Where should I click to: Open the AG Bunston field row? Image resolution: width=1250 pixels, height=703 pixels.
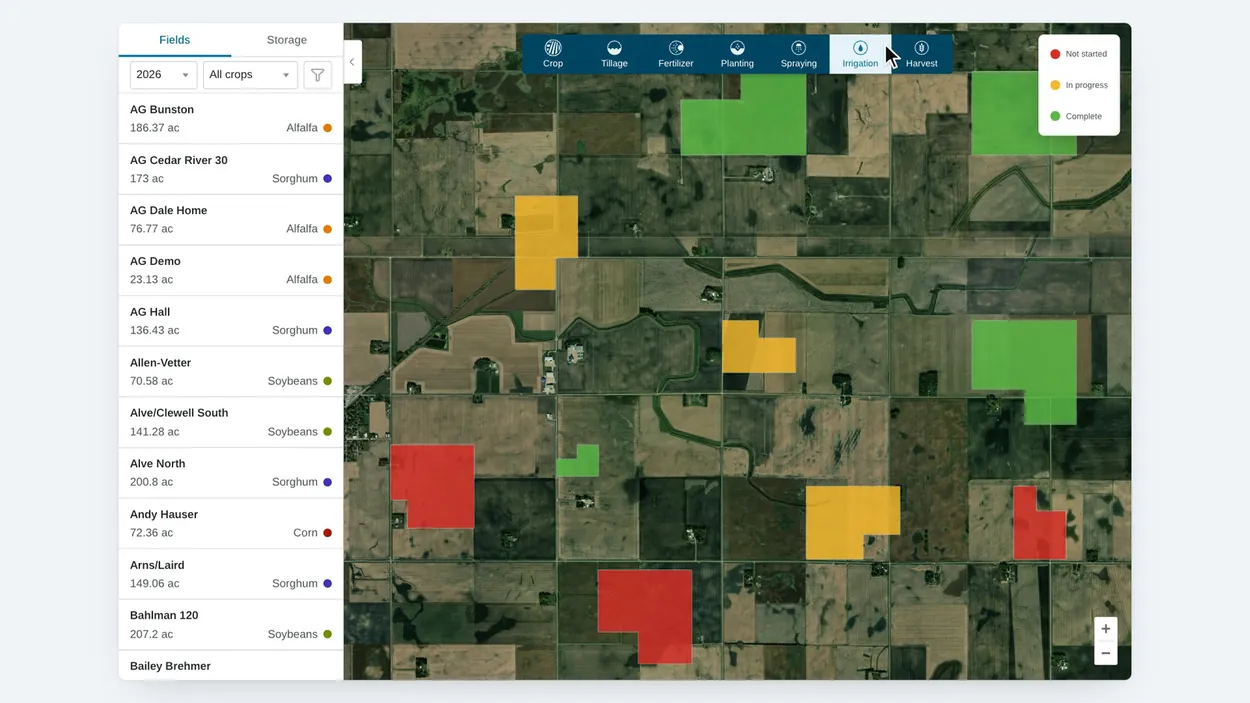coord(231,119)
